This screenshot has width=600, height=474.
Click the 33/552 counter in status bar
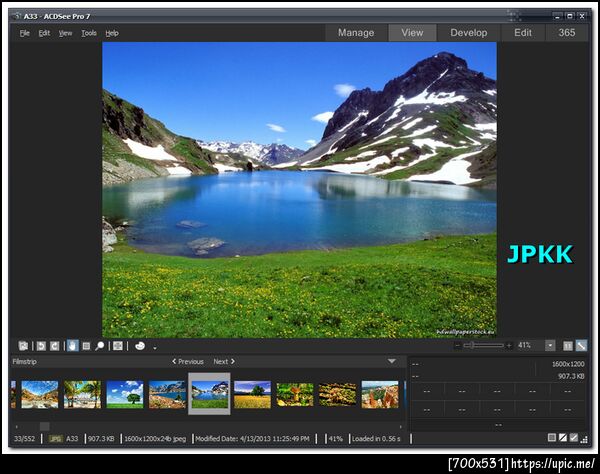click(24, 438)
